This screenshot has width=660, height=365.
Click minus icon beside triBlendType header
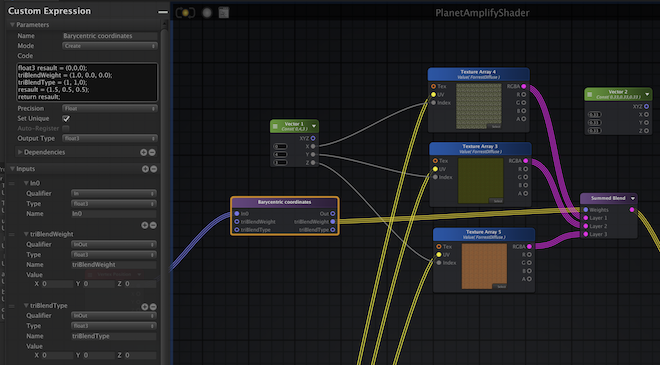(x=153, y=306)
